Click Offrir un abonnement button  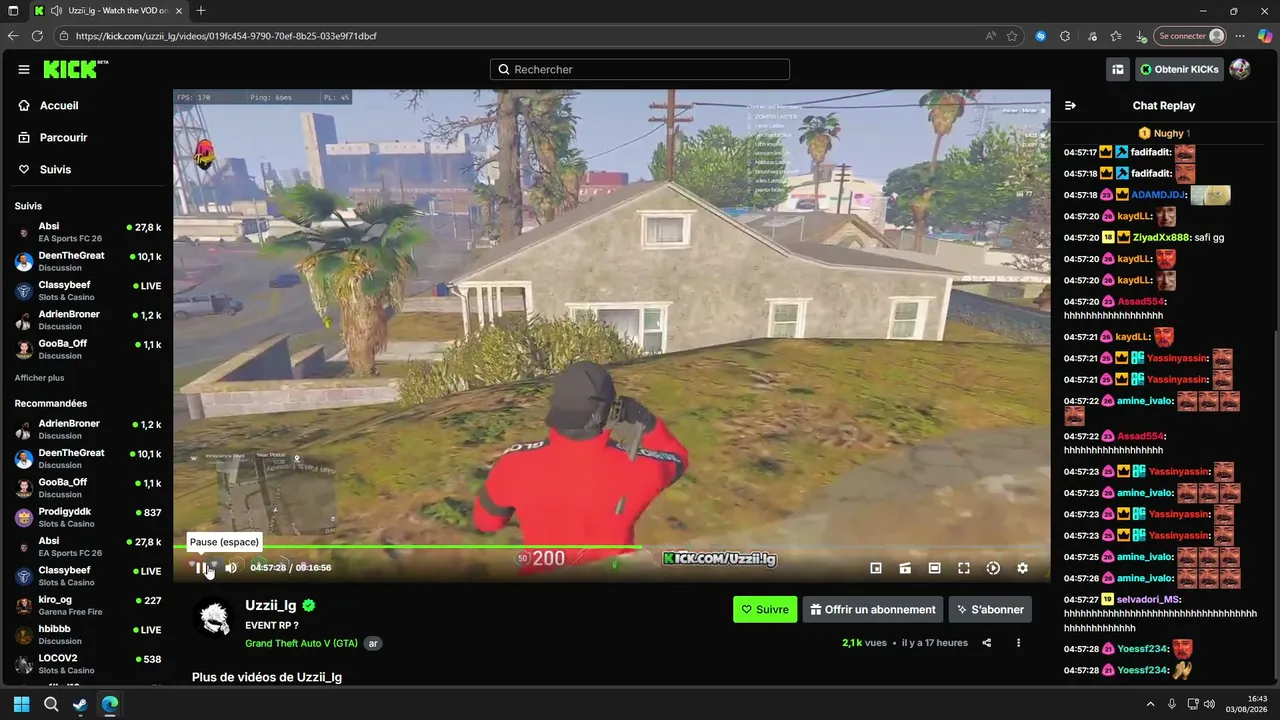click(x=872, y=609)
